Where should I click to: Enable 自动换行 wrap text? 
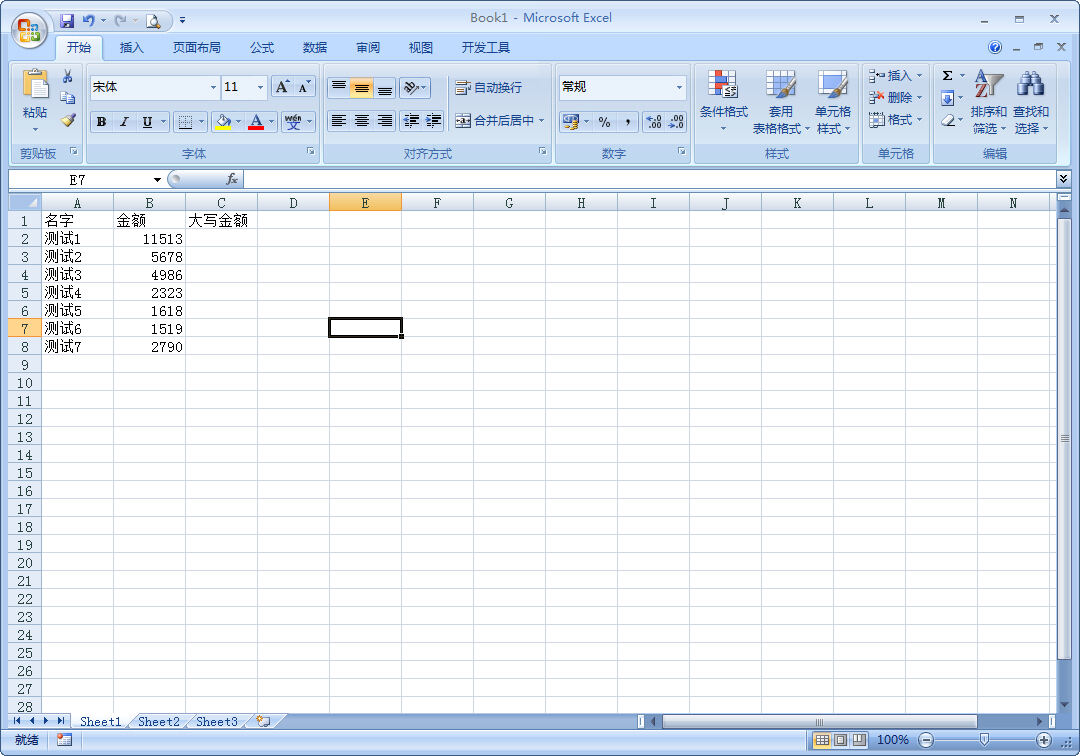point(488,87)
